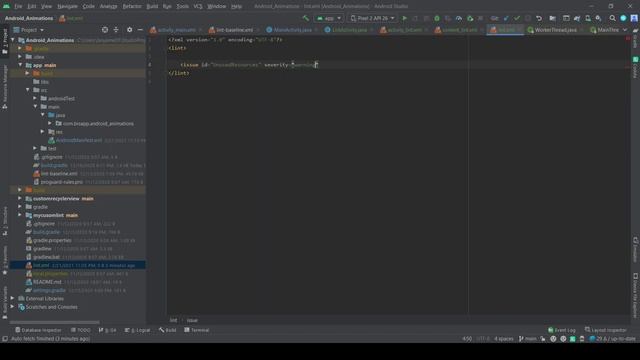Open the Event Log

point(562,330)
